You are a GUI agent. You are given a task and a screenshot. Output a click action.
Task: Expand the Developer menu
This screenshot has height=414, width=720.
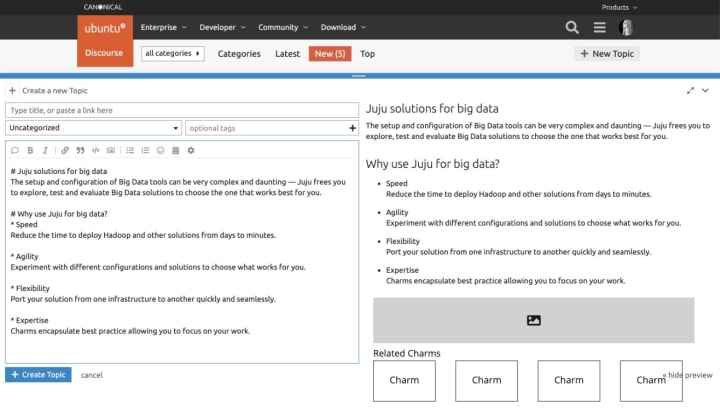pos(222,28)
